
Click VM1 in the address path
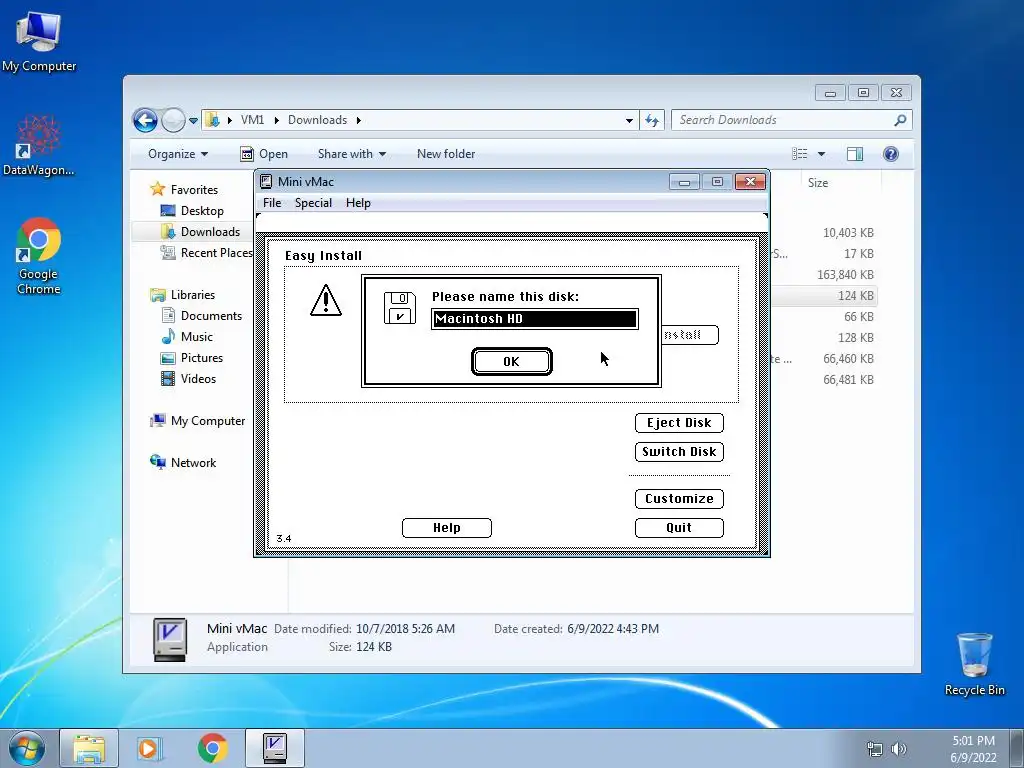tap(252, 120)
